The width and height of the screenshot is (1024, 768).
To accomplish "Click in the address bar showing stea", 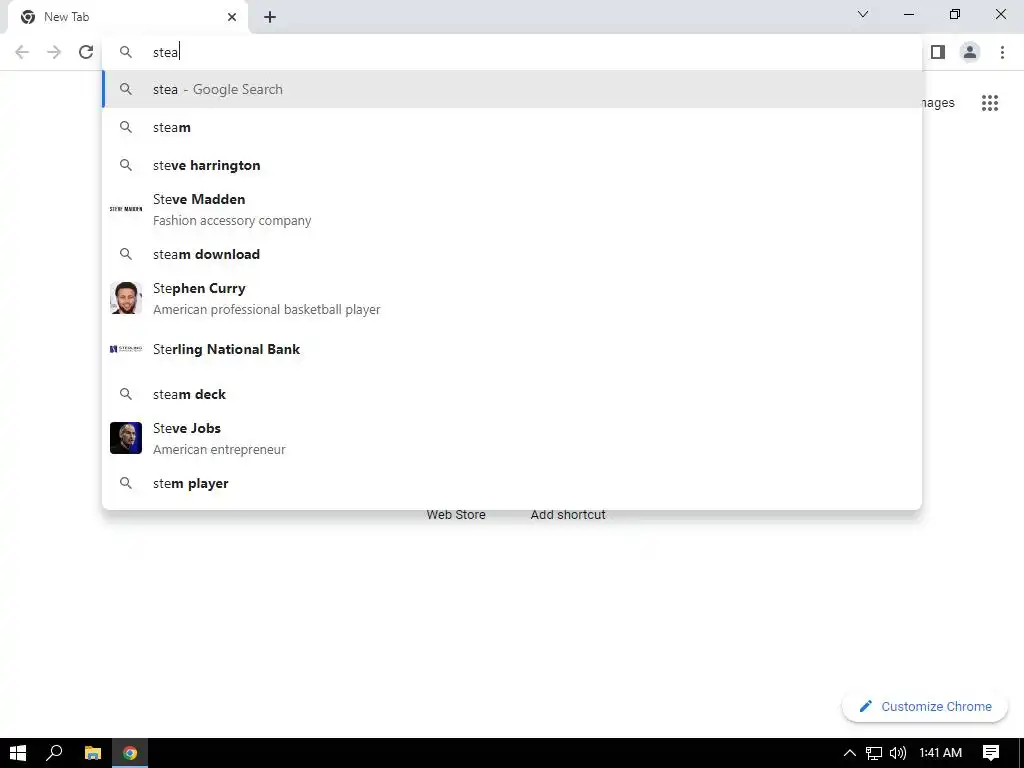I will pos(512,52).
